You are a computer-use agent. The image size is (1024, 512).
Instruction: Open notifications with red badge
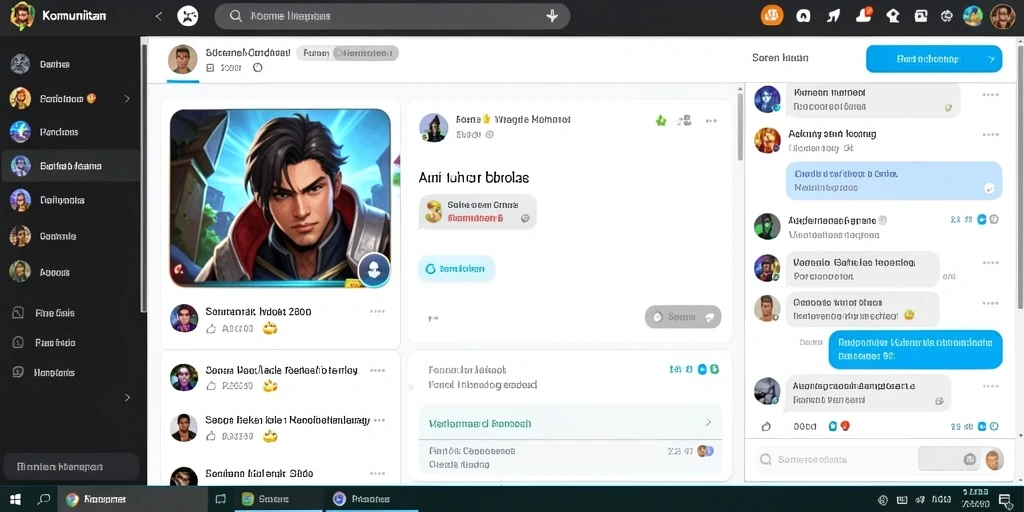[865, 15]
